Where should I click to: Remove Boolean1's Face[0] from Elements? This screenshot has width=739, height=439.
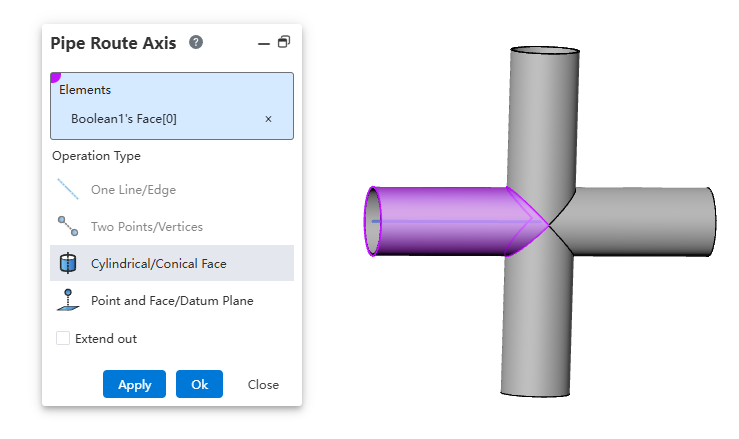point(268,119)
